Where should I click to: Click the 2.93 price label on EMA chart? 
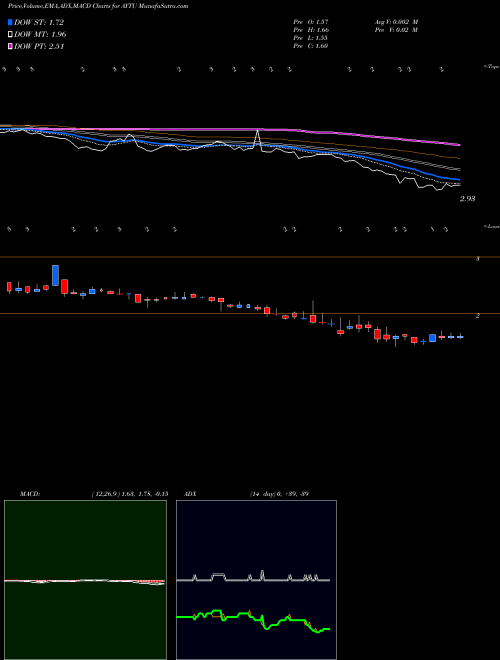[467, 199]
